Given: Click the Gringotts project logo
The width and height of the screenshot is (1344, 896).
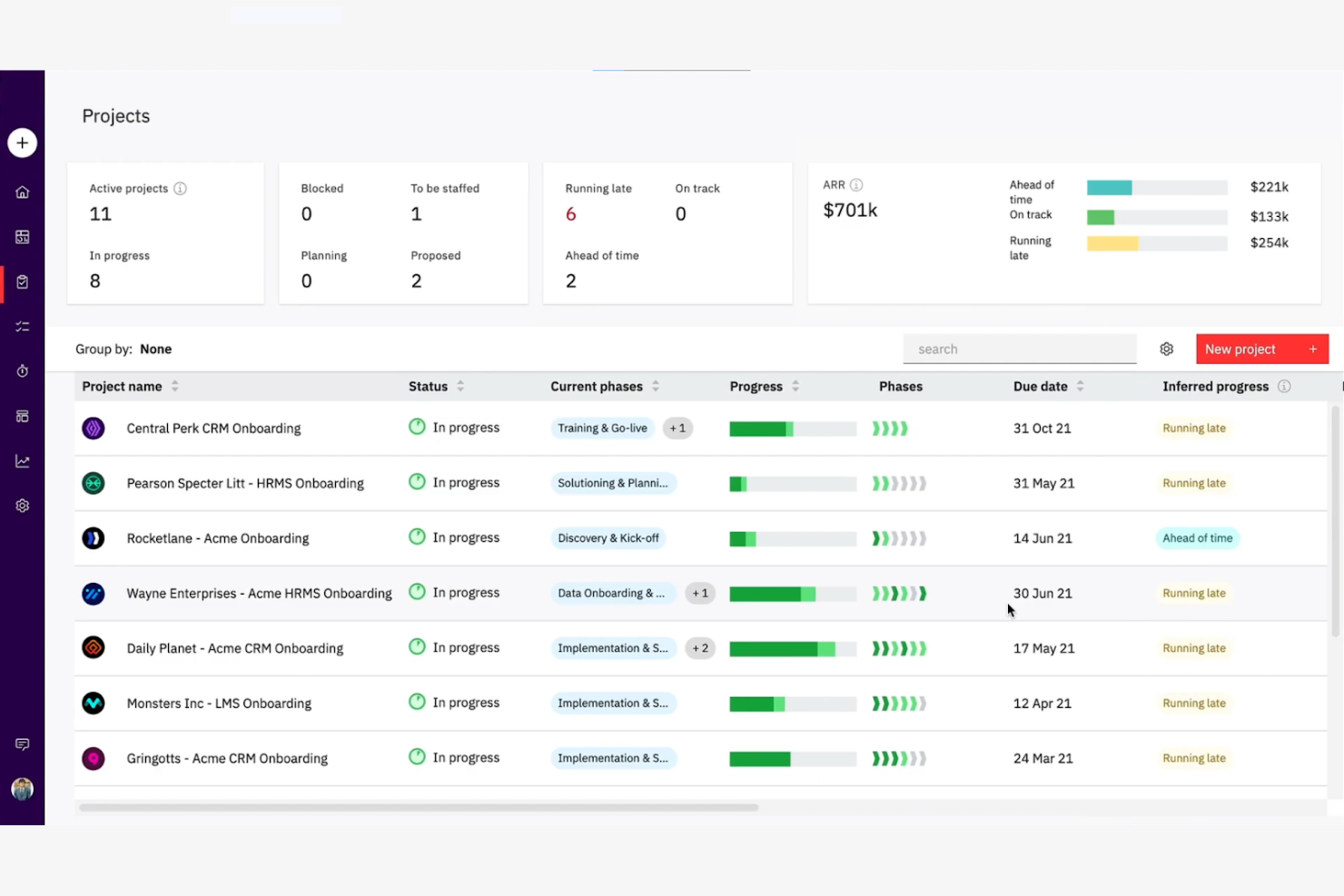Looking at the screenshot, I should click(94, 758).
